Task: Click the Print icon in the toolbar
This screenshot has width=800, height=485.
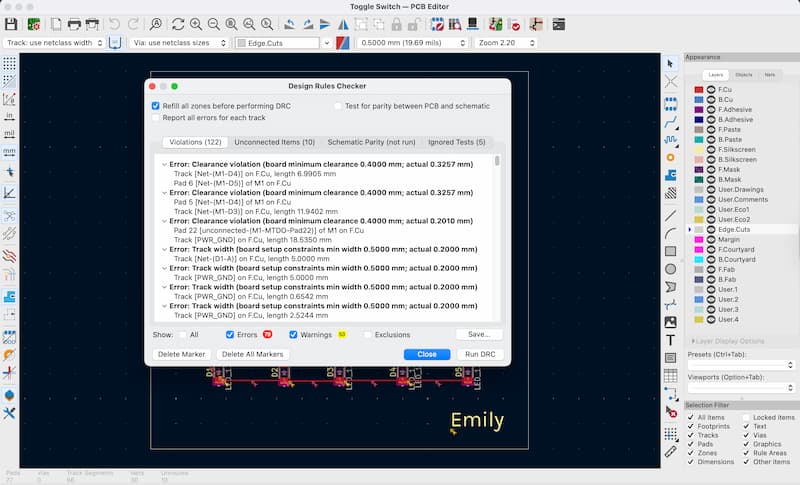Action: [74, 24]
